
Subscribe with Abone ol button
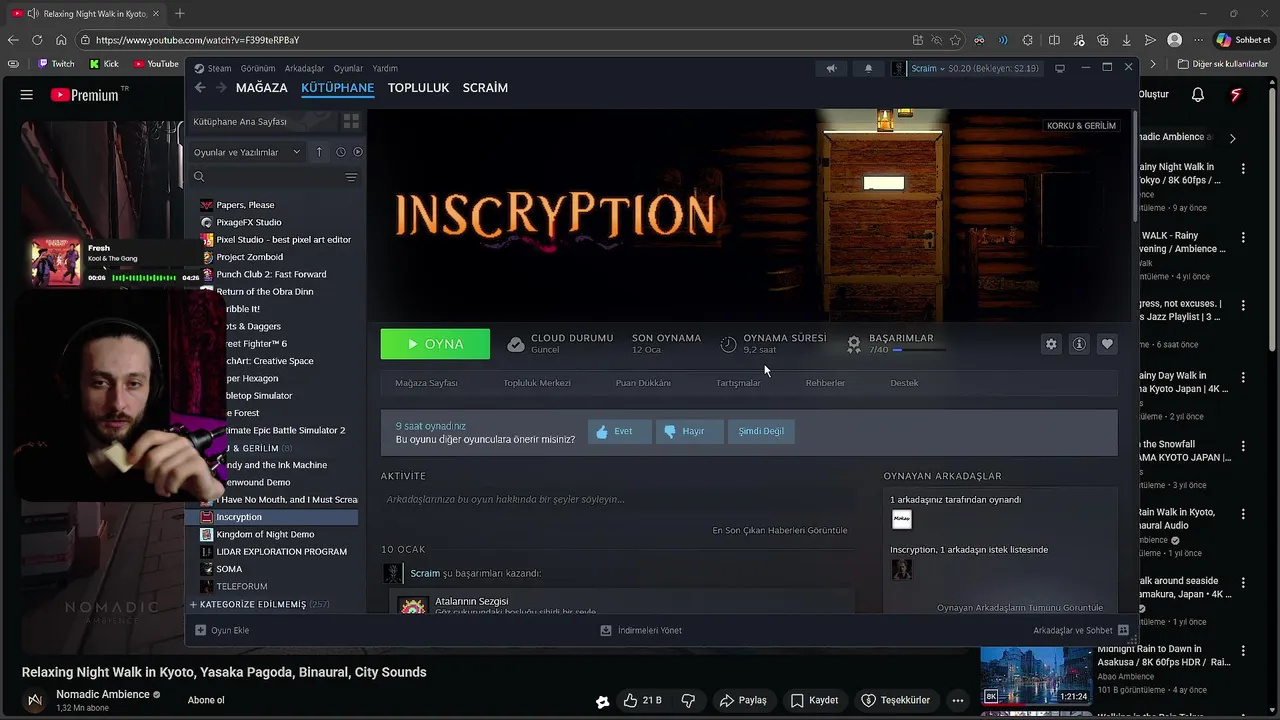coord(206,700)
